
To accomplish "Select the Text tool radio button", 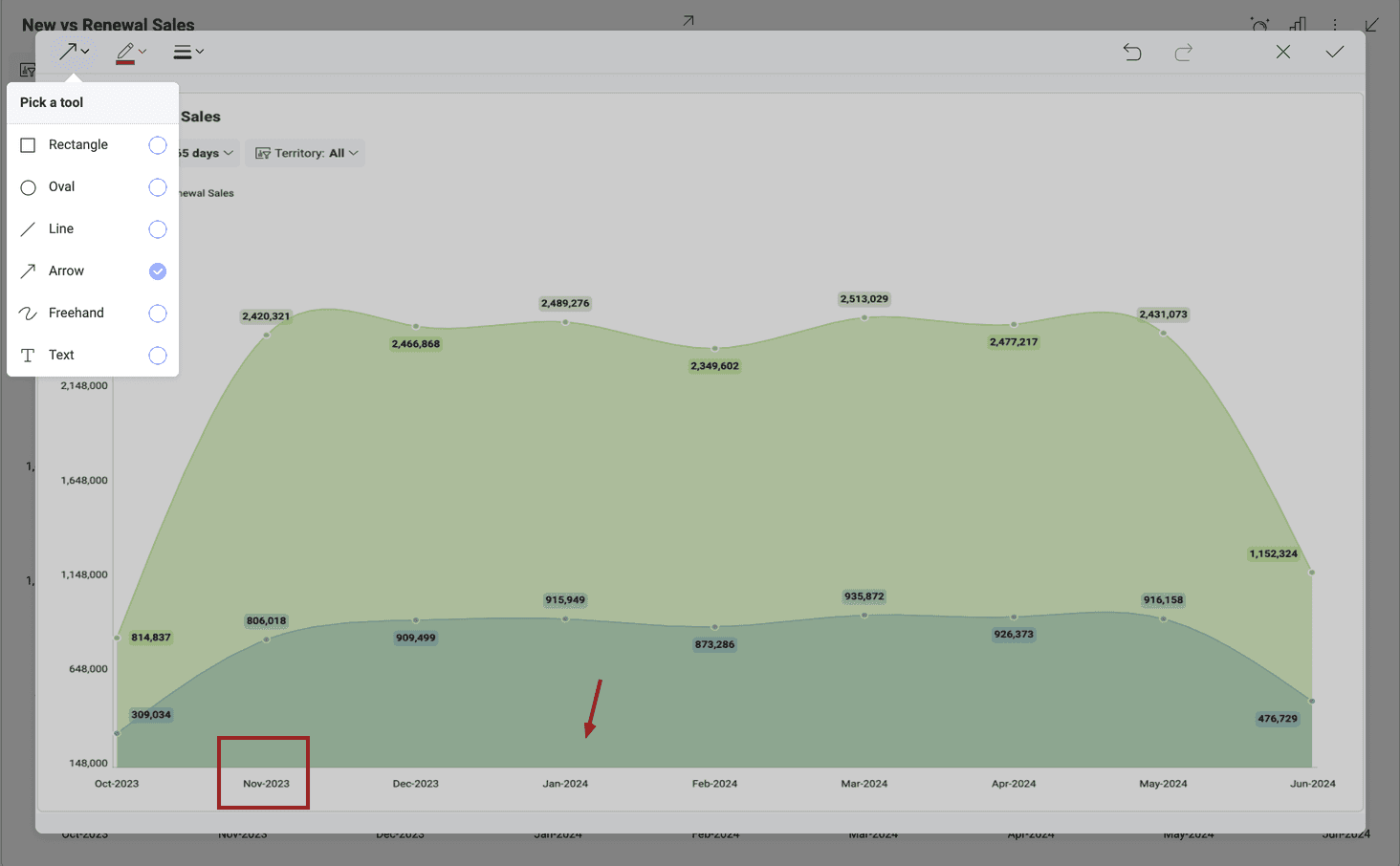I will pos(158,356).
